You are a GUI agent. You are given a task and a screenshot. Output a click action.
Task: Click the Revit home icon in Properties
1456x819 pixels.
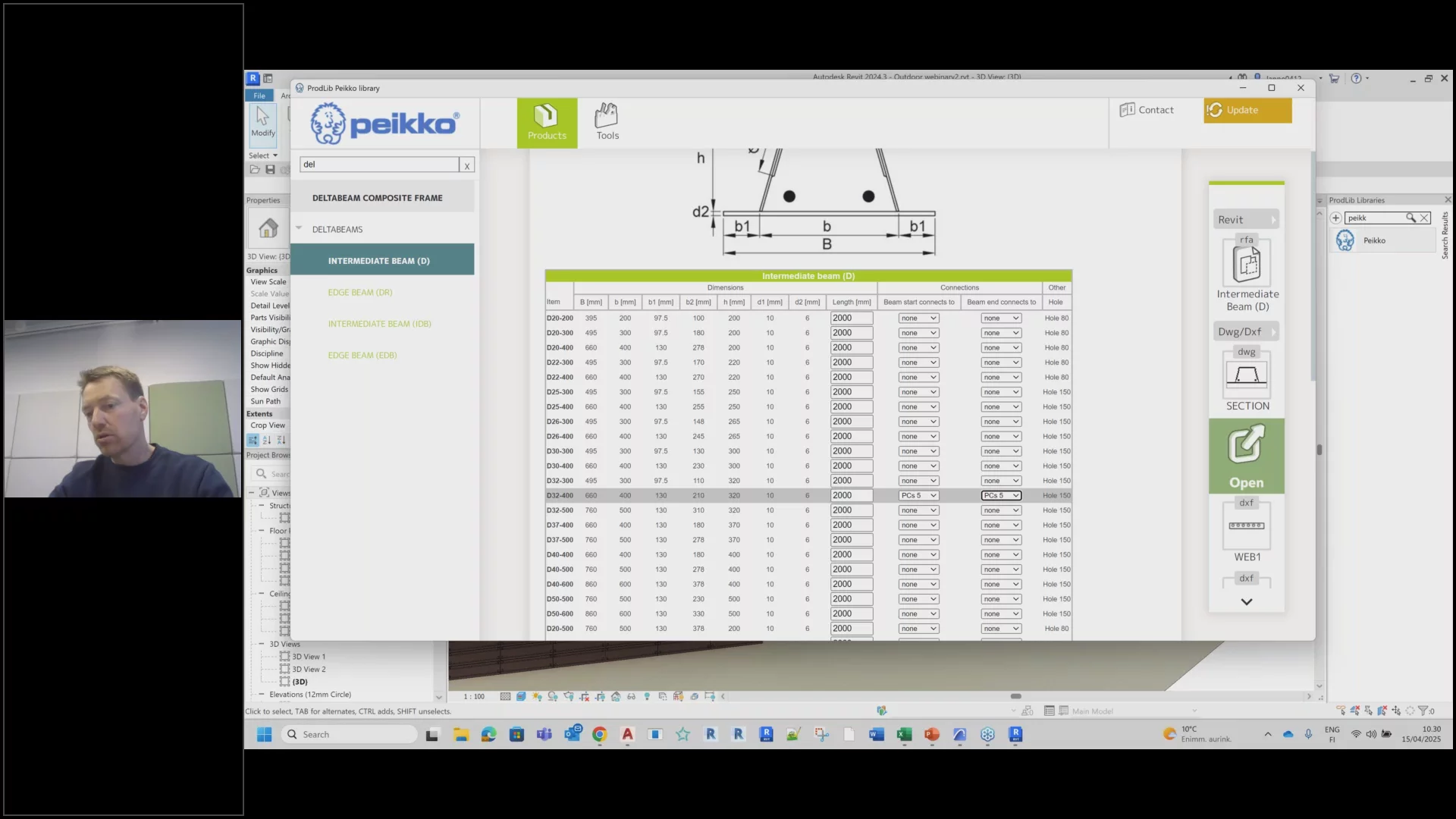point(268,227)
